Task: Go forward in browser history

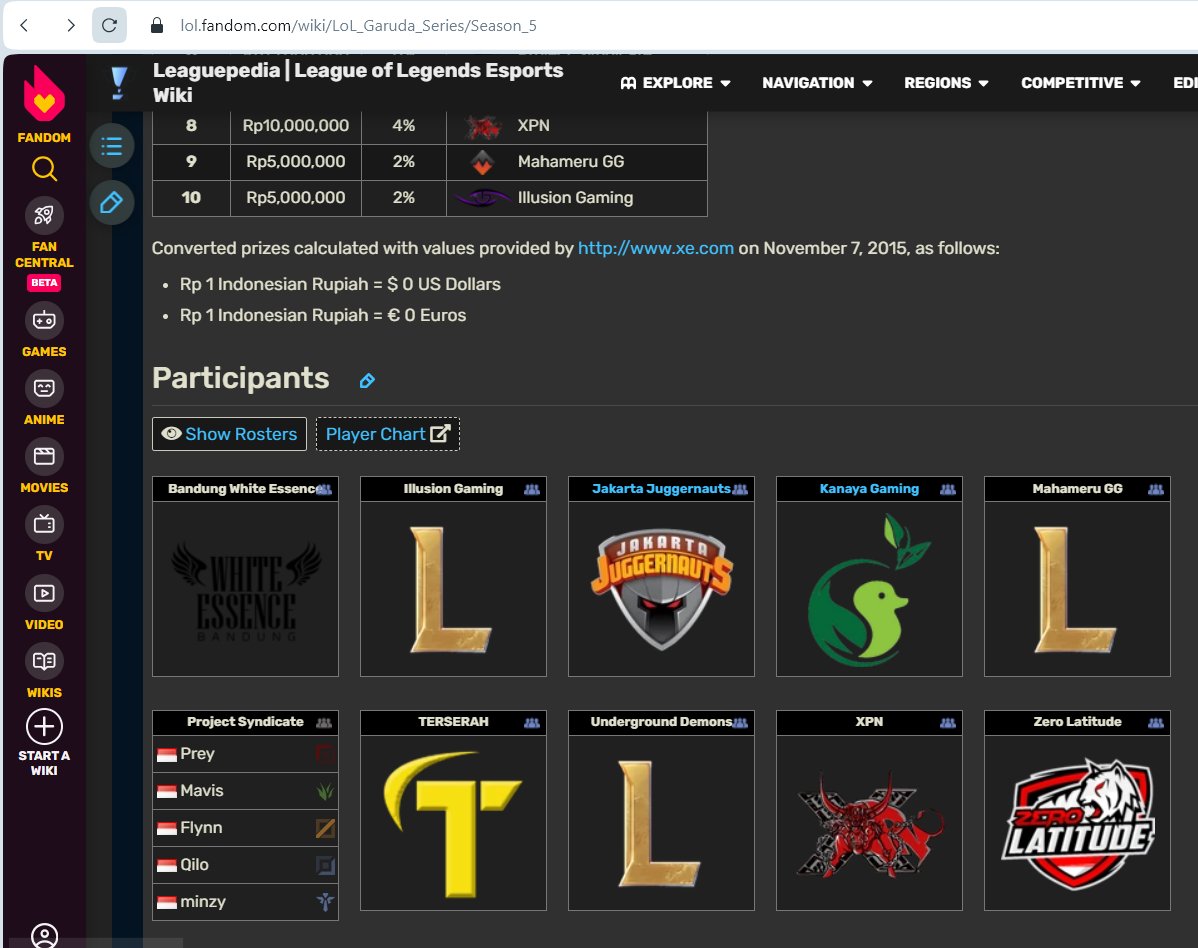Action: 70,25
